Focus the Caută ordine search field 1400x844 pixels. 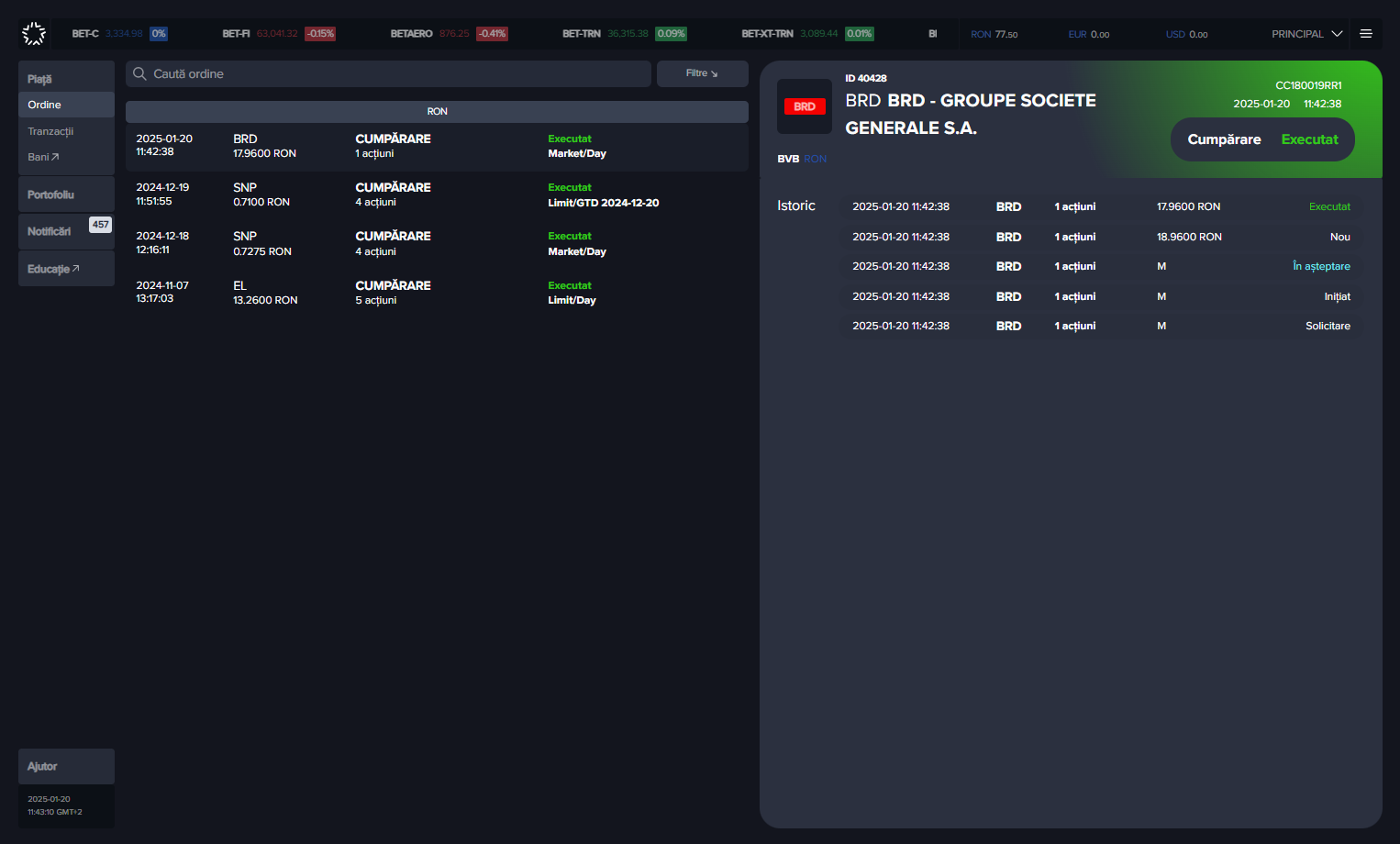[x=388, y=73]
